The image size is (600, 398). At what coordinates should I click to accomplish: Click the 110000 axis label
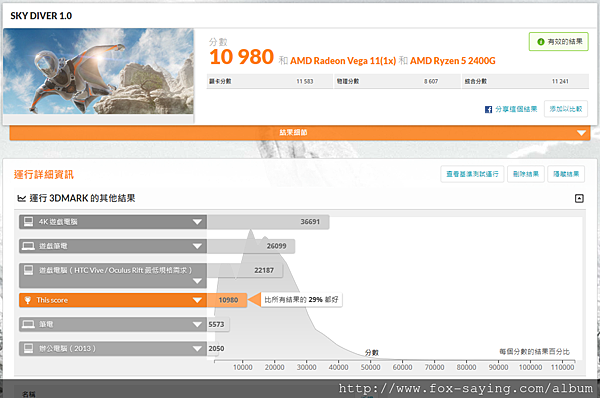tap(562, 367)
